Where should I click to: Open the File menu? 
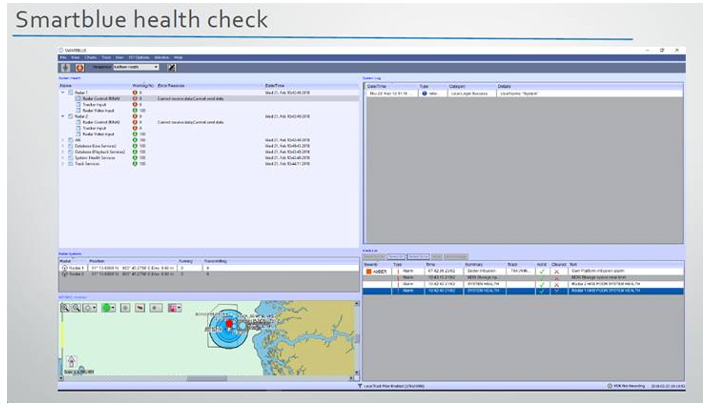tap(62, 58)
